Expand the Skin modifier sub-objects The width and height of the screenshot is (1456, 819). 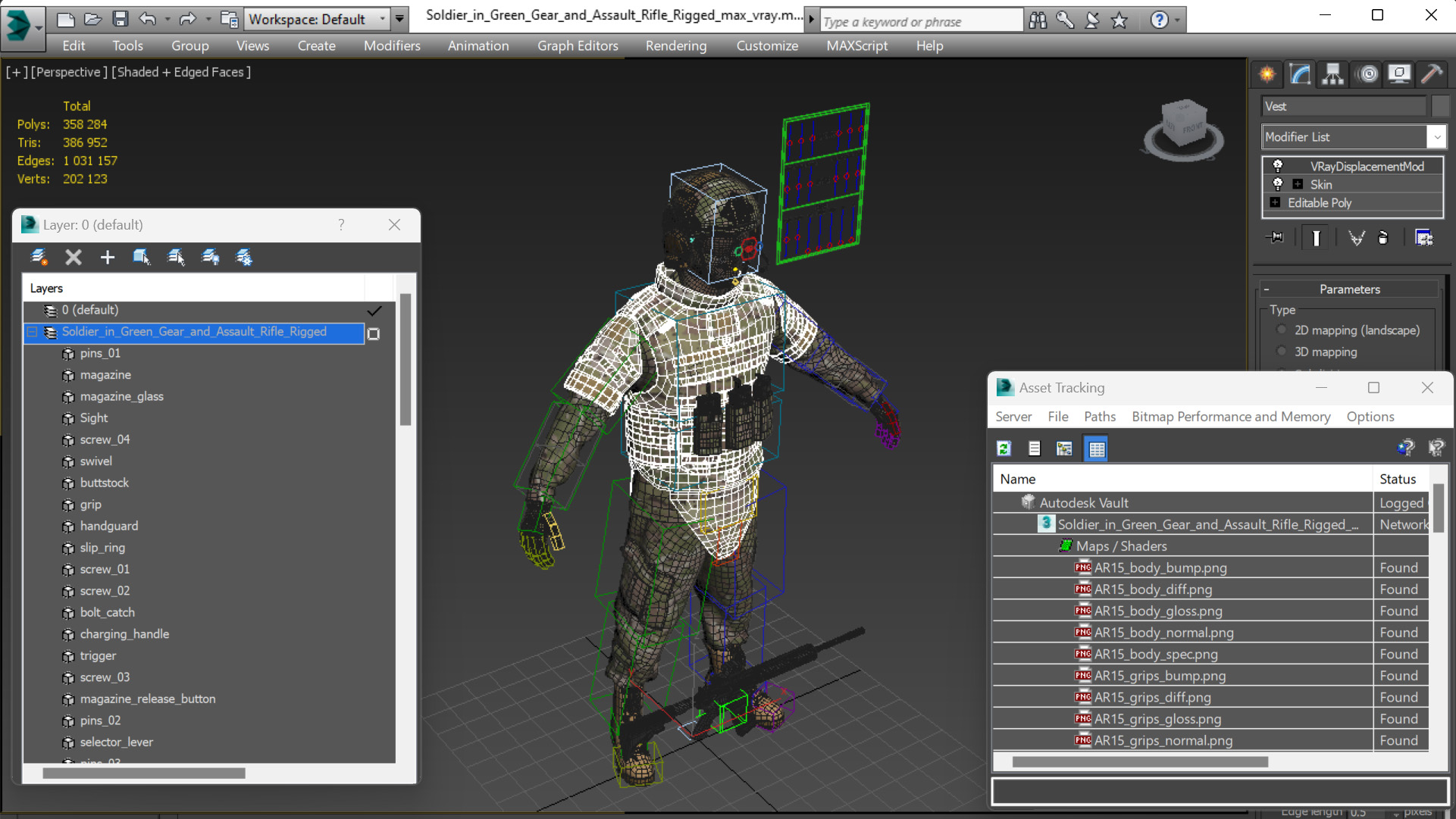click(x=1298, y=184)
